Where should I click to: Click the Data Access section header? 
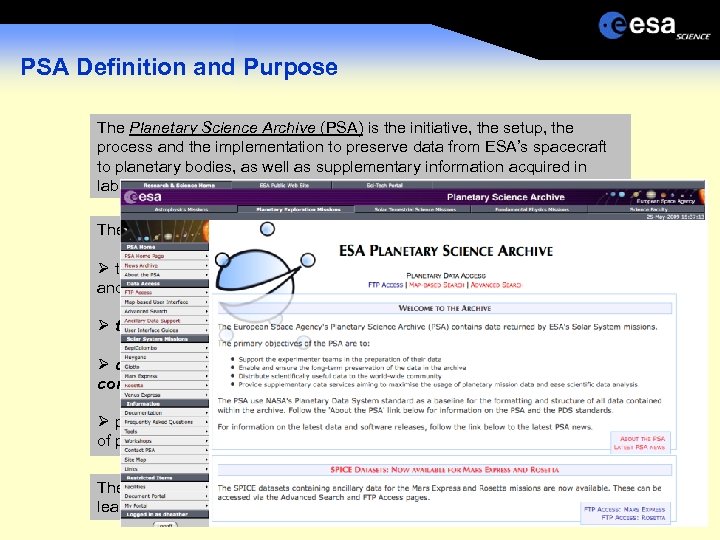[x=165, y=284]
